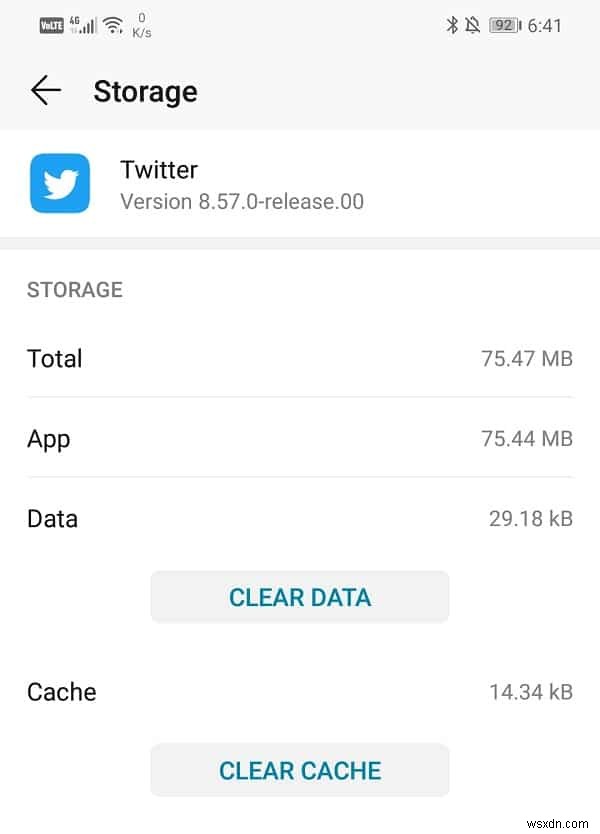
Task: Tap the clock showing 6:41
Action: (545, 25)
